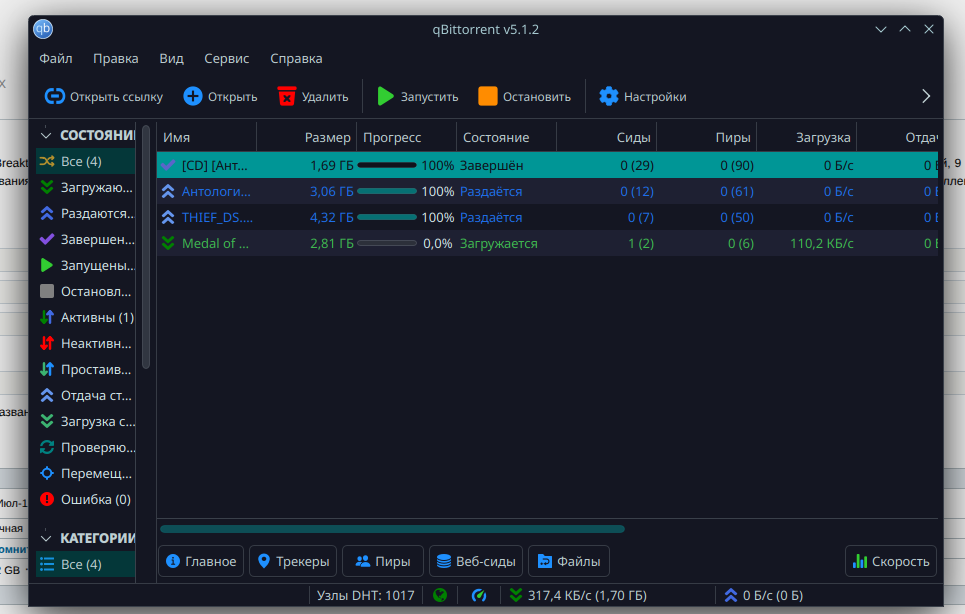965x614 pixels.
Task: Sort by the Пиры column header
Action: [707, 137]
